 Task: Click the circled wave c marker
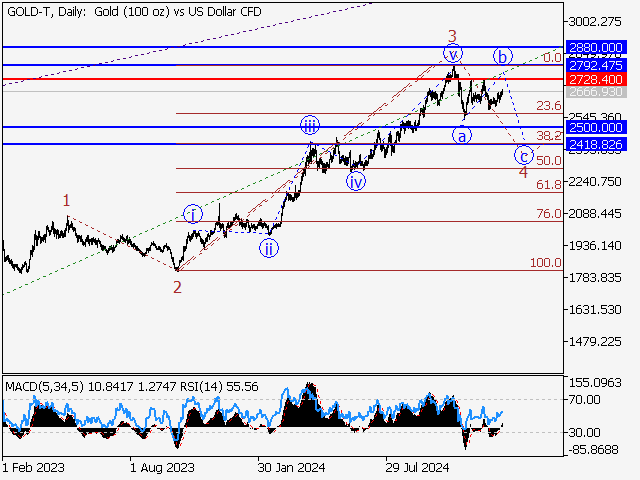[x=523, y=155]
